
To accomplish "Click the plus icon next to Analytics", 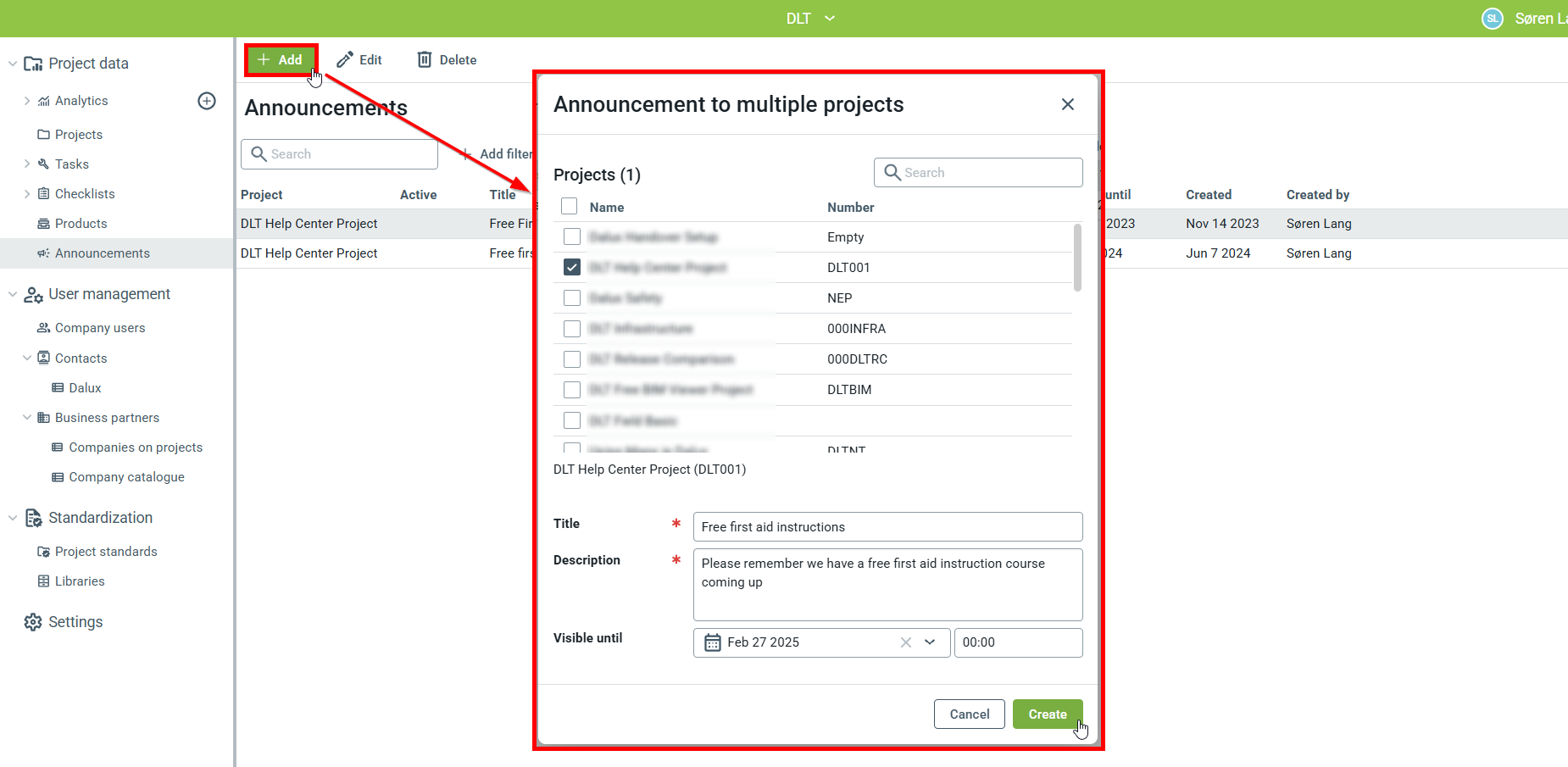I will (207, 101).
